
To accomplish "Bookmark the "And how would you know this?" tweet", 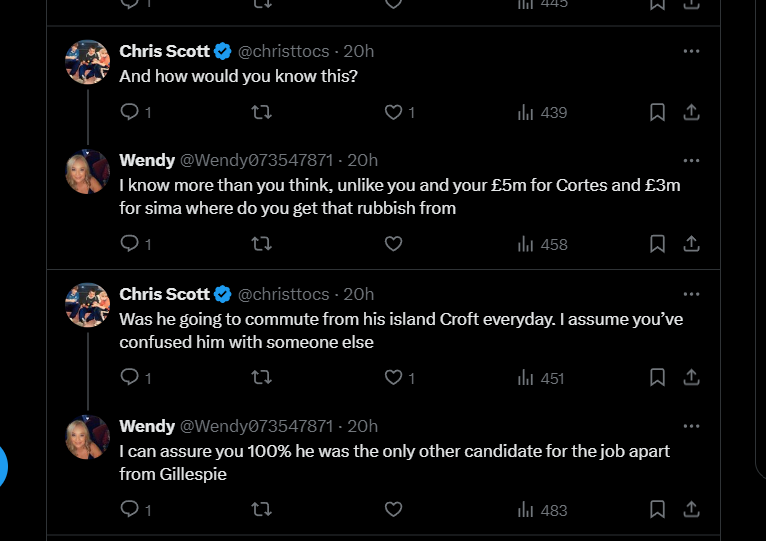I will coord(657,112).
